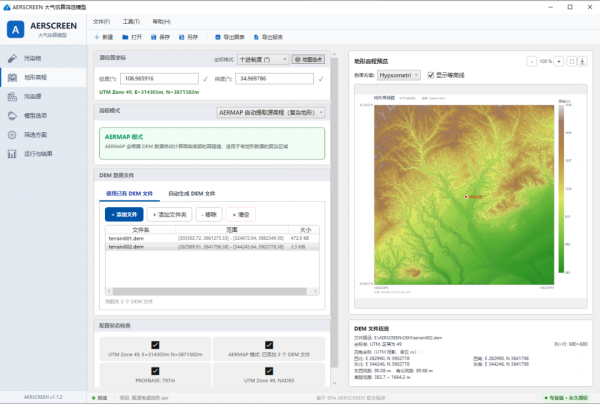
Task: Click the 打开 open folder toolbar icon
Action: (x=125, y=37)
